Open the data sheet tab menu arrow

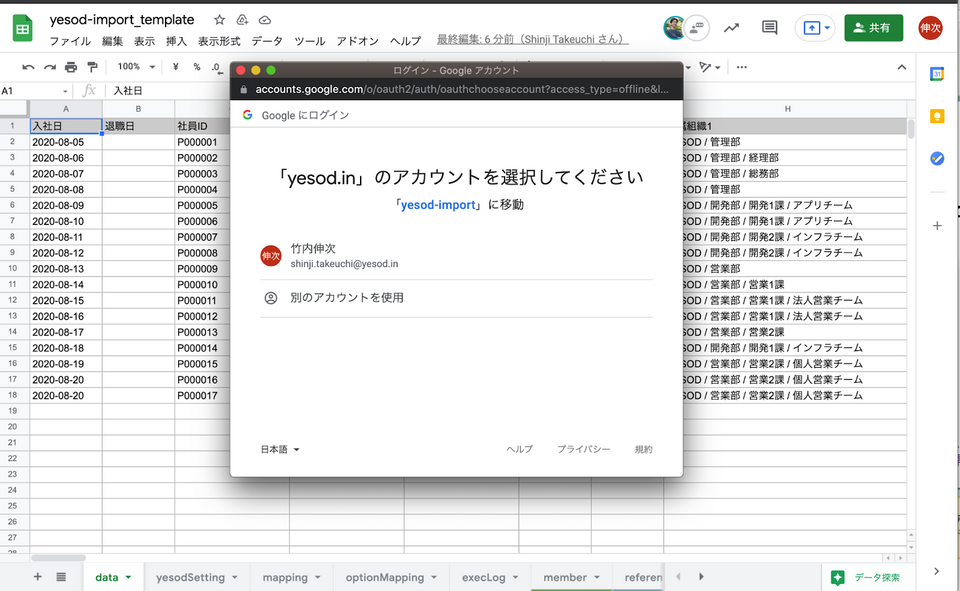tap(129, 578)
